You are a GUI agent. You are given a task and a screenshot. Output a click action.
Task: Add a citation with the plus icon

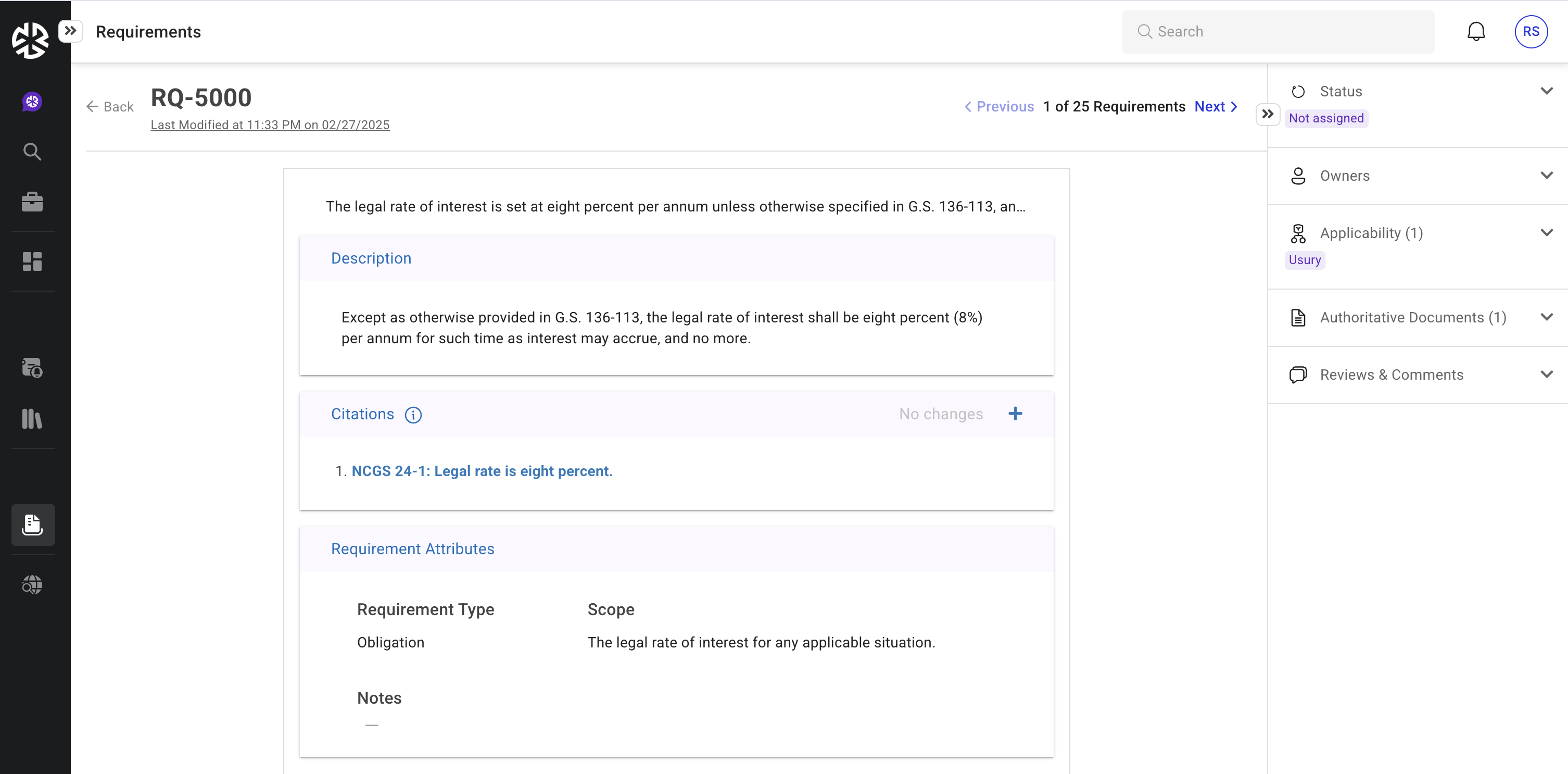click(x=1015, y=414)
